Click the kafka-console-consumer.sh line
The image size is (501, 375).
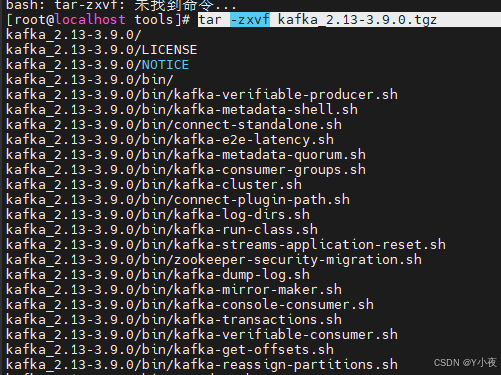pos(190,305)
